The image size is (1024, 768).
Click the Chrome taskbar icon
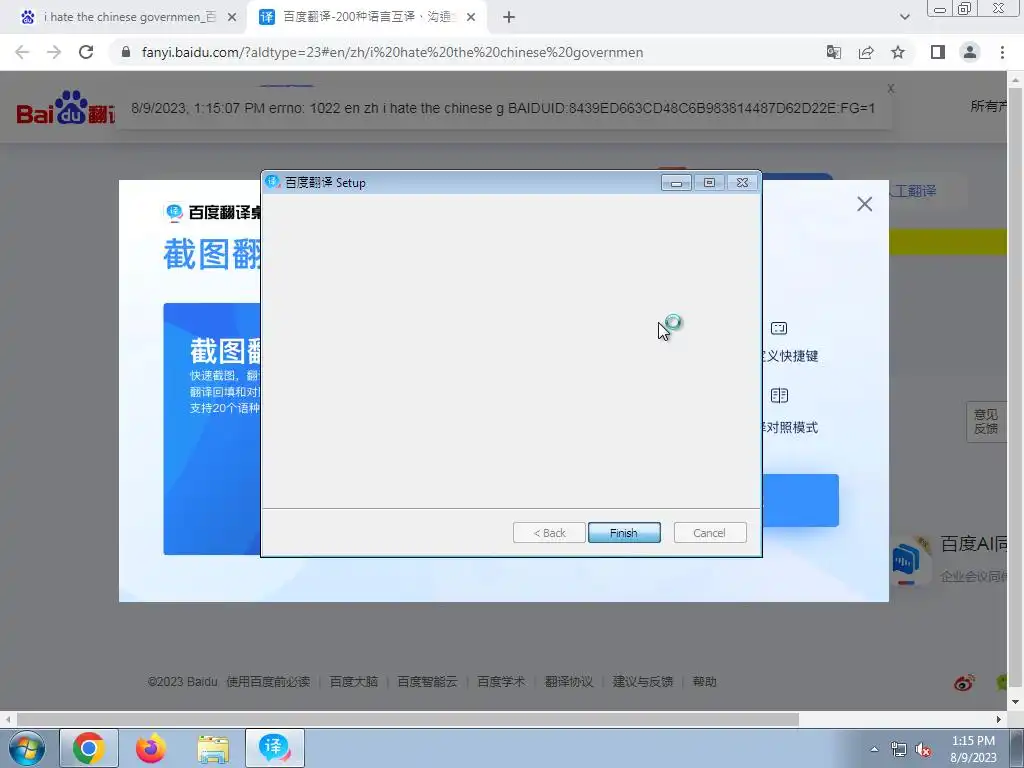(89, 748)
